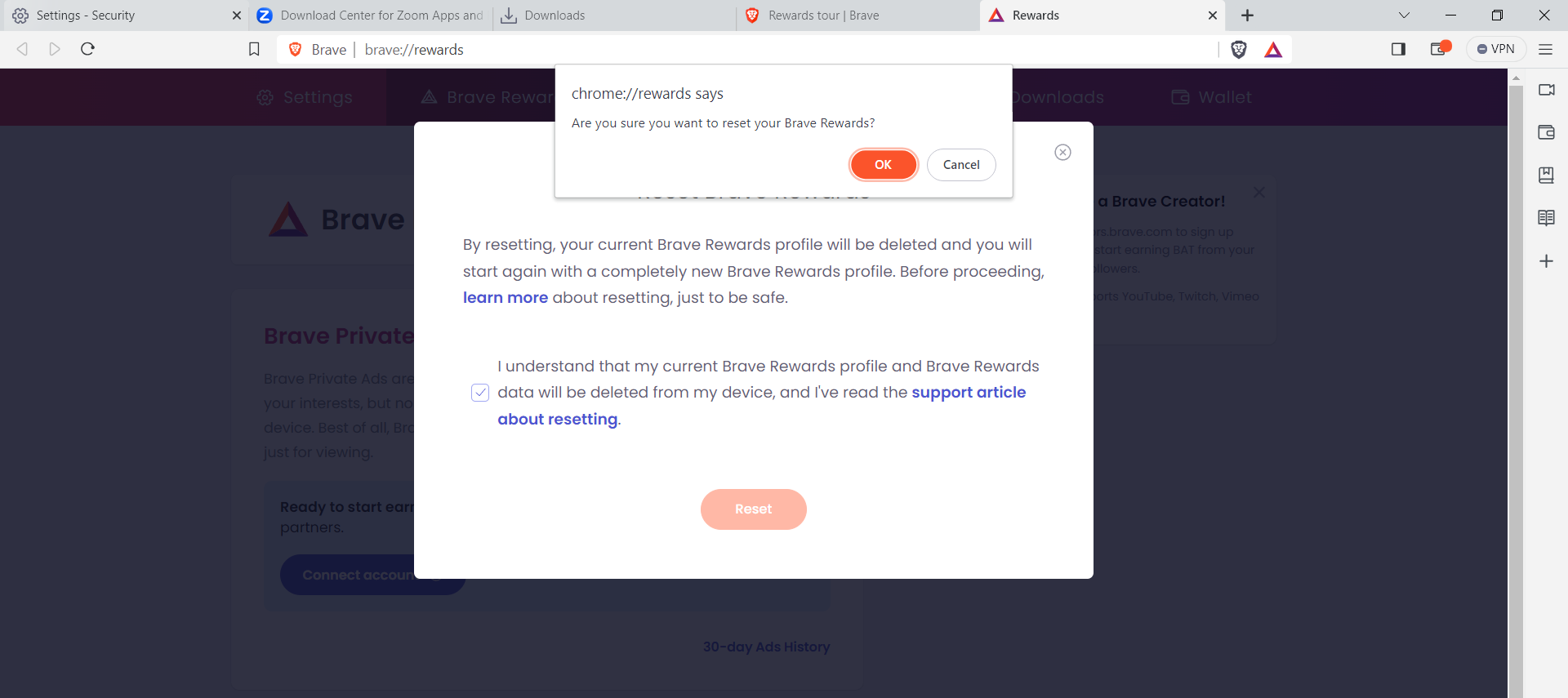Open the toolbar Wallet with notification badge
The image size is (1568, 698).
pos(1439,49)
